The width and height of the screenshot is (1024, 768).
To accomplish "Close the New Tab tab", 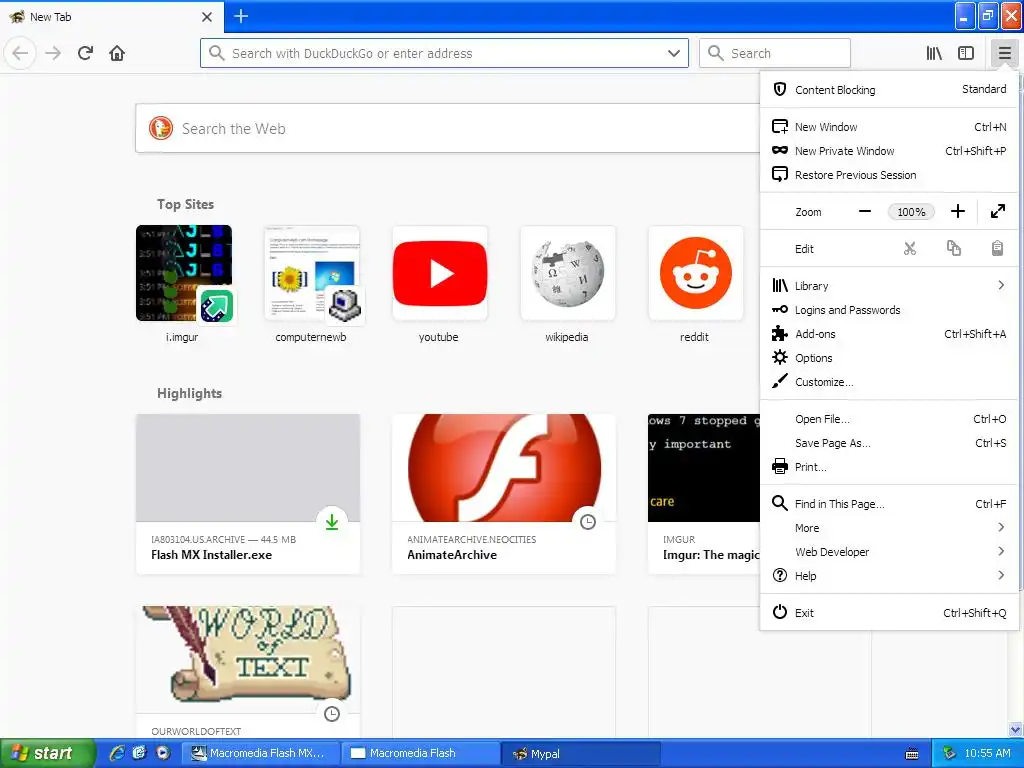I will click(207, 17).
